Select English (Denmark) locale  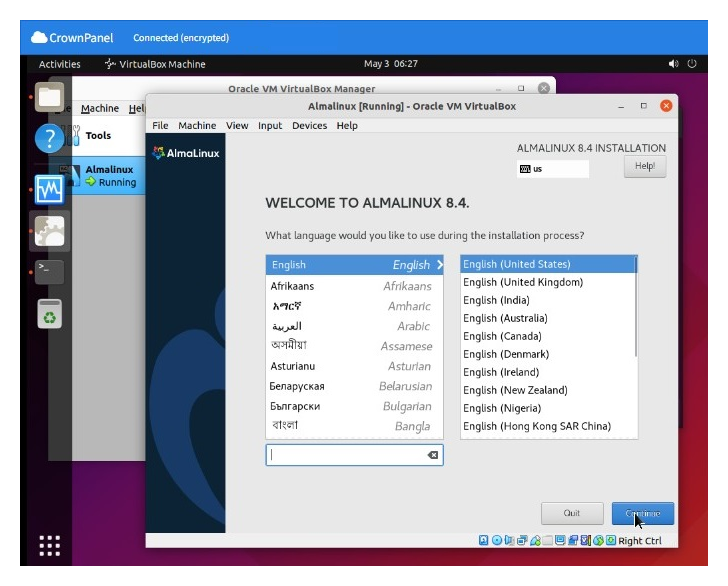[x=547, y=354]
